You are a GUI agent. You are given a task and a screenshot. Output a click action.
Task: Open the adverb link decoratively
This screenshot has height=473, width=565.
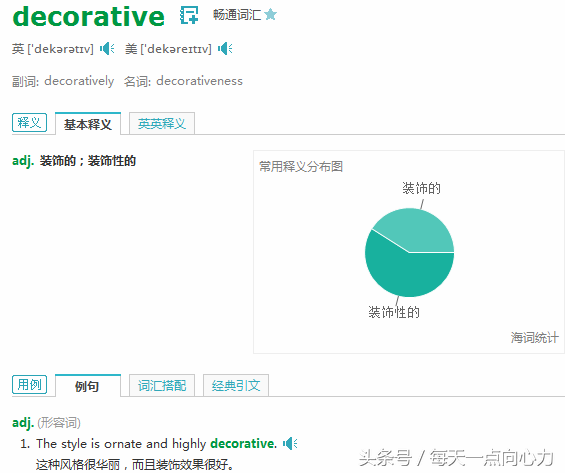[x=79, y=81]
